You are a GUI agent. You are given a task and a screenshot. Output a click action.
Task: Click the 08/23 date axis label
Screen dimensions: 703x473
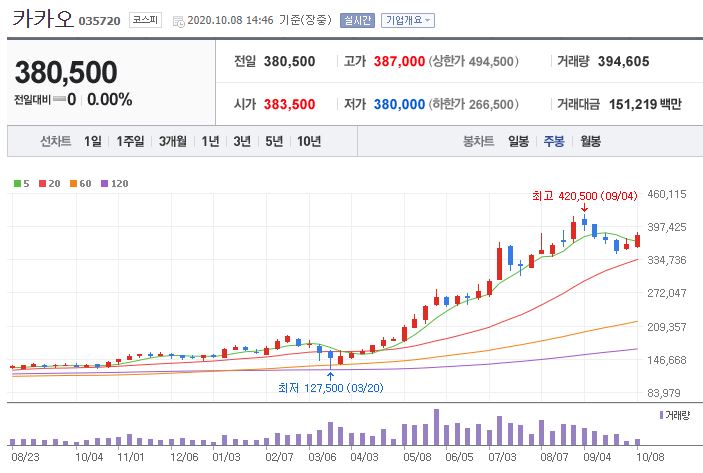(x=25, y=457)
